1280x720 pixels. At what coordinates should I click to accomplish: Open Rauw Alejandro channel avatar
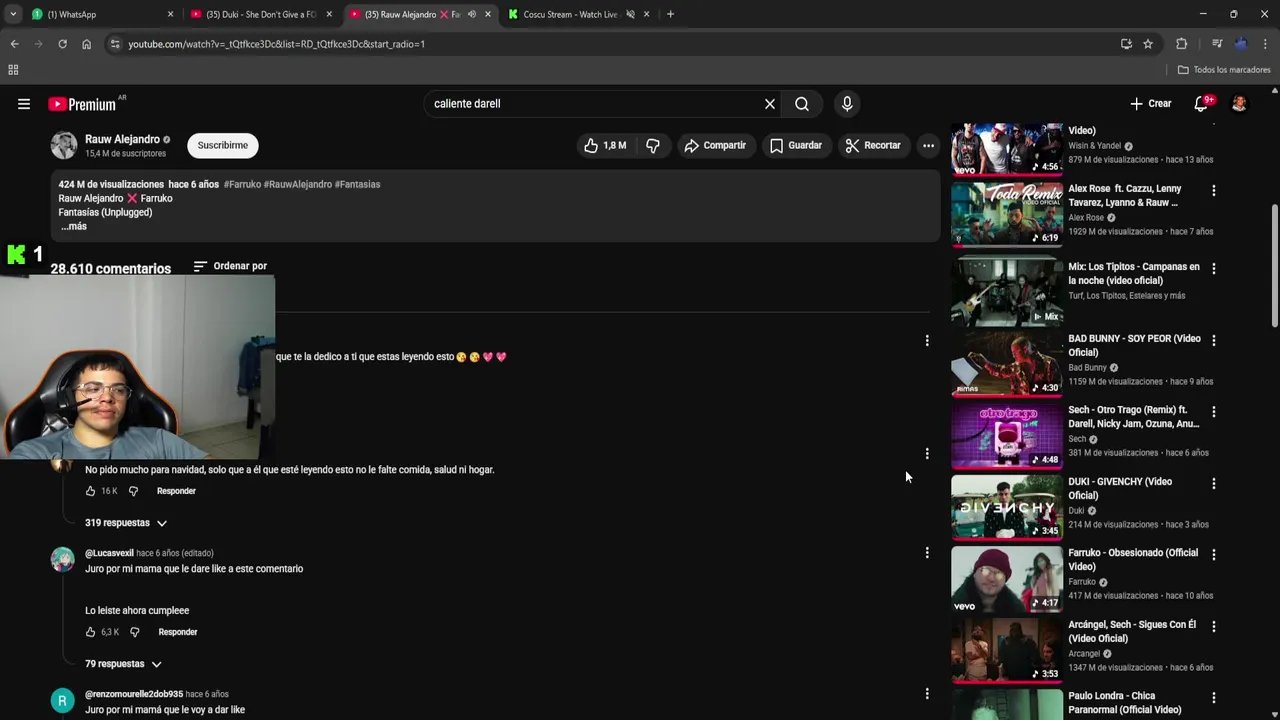64,145
